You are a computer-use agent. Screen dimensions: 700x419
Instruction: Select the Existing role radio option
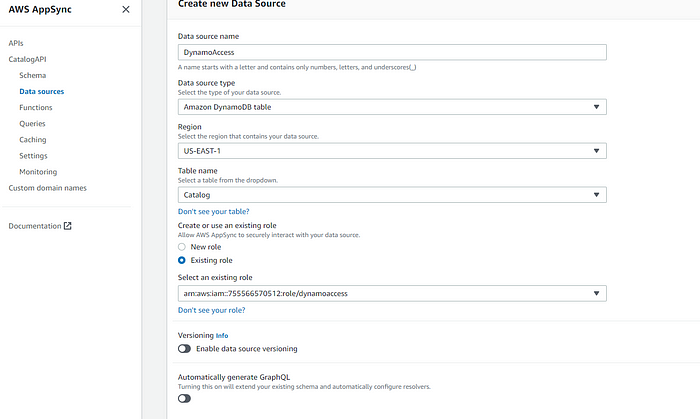pyautogui.click(x=182, y=259)
